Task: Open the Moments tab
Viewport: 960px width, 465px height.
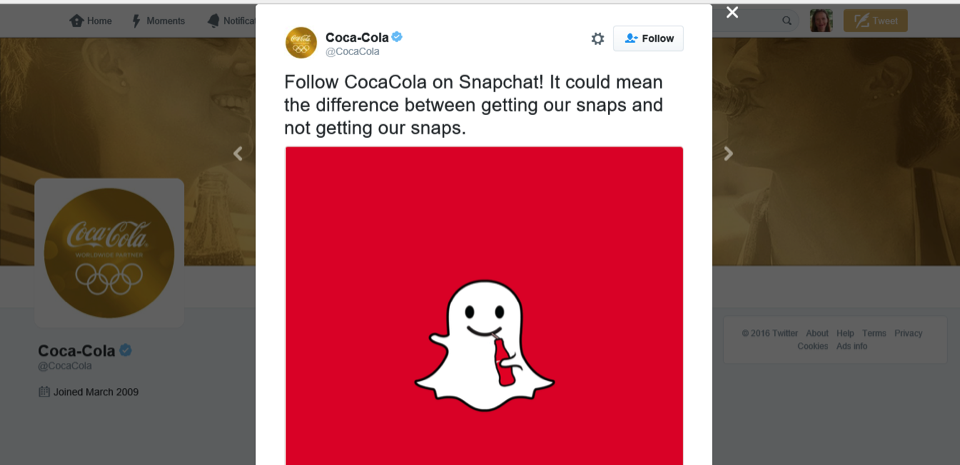Action: (158, 21)
